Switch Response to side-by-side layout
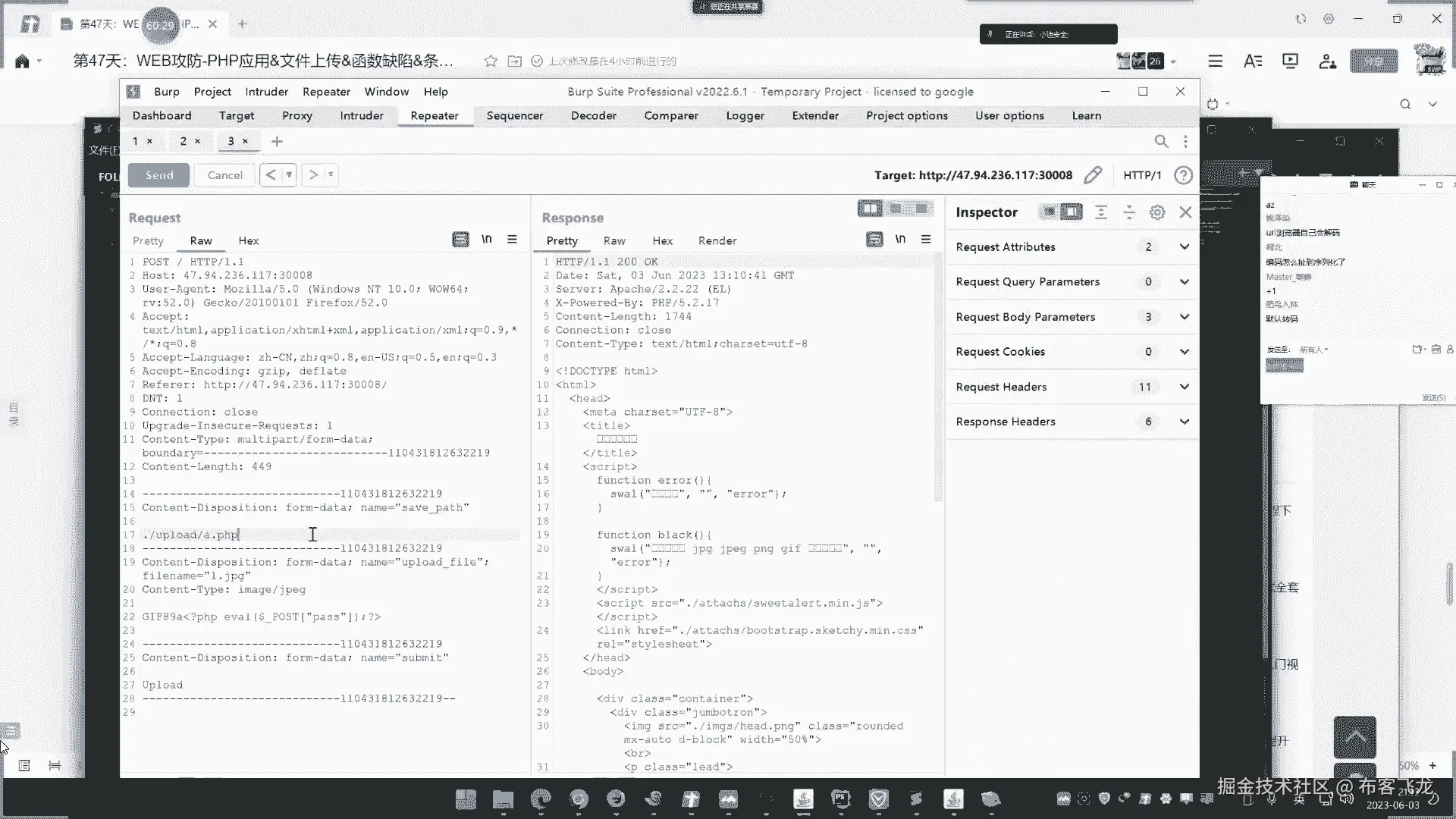The width and height of the screenshot is (1456, 819). pyautogui.click(x=870, y=209)
